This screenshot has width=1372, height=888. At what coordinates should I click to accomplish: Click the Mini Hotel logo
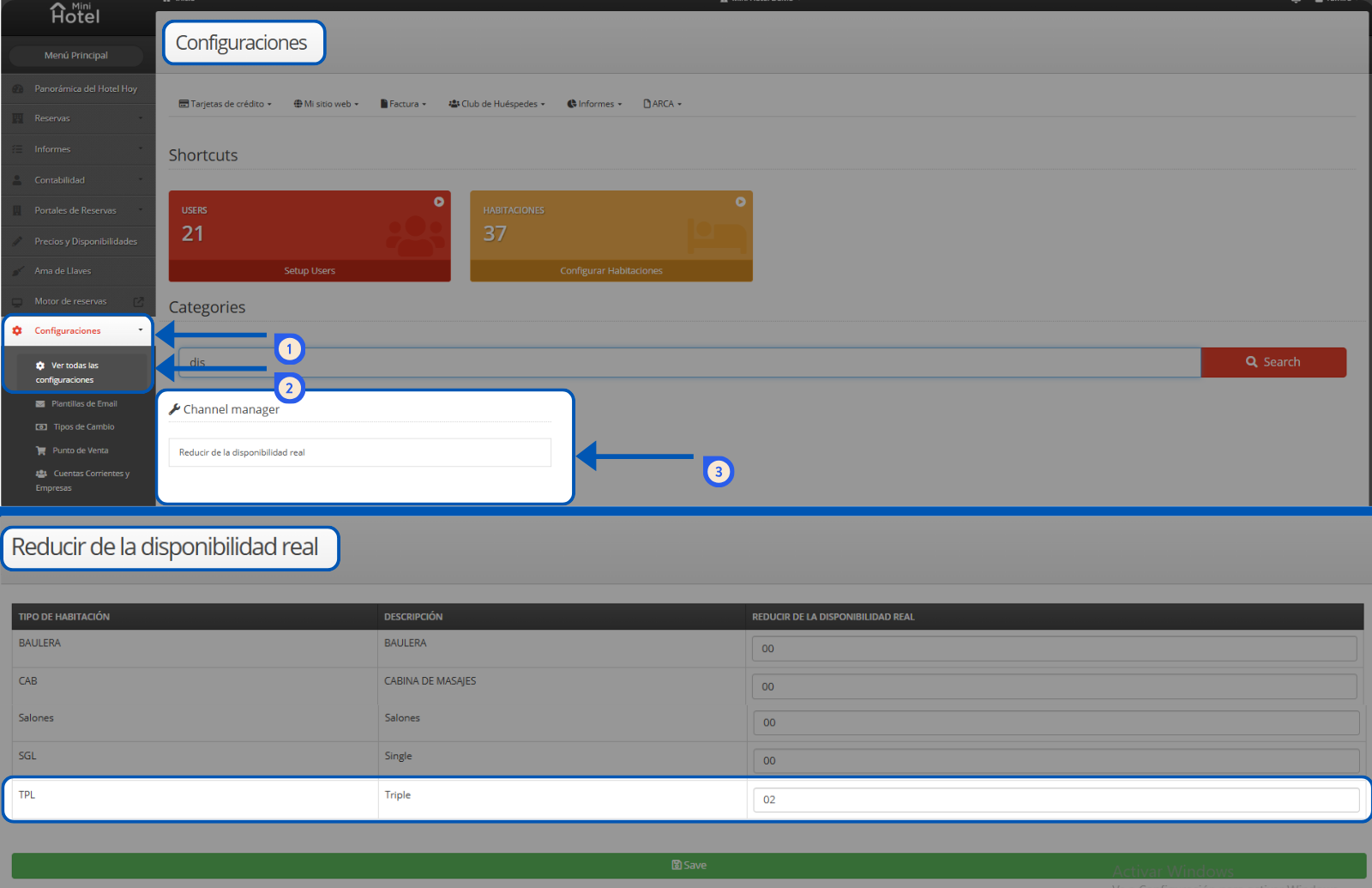coord(75,13)
